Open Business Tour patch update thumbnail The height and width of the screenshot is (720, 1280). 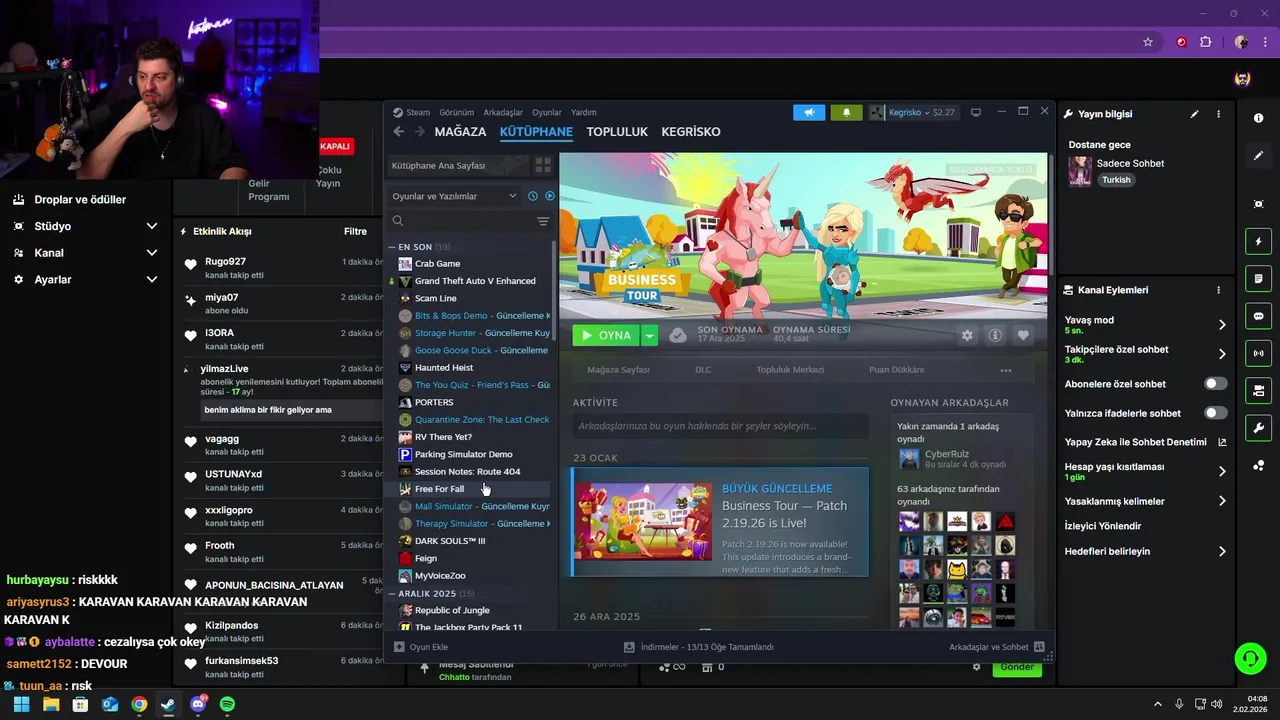[644, 520]
